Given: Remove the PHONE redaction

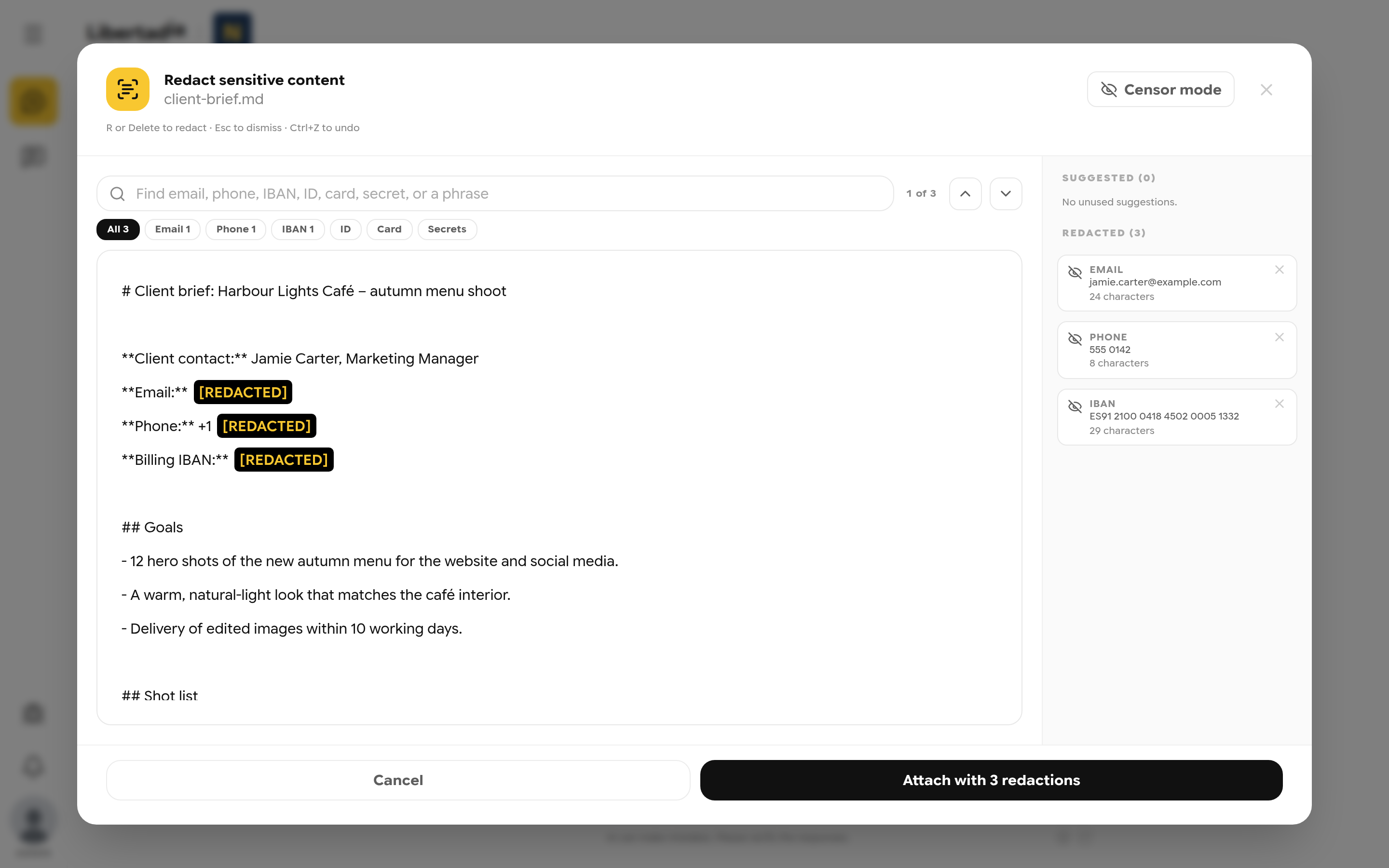Looking at the screenshot, I should pos(1280,337).
